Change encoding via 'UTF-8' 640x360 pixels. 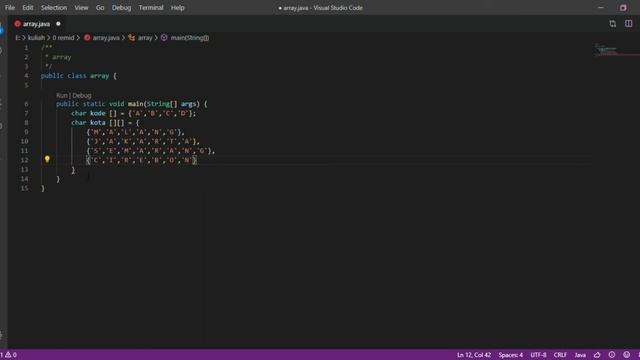(x=538, y=355)
